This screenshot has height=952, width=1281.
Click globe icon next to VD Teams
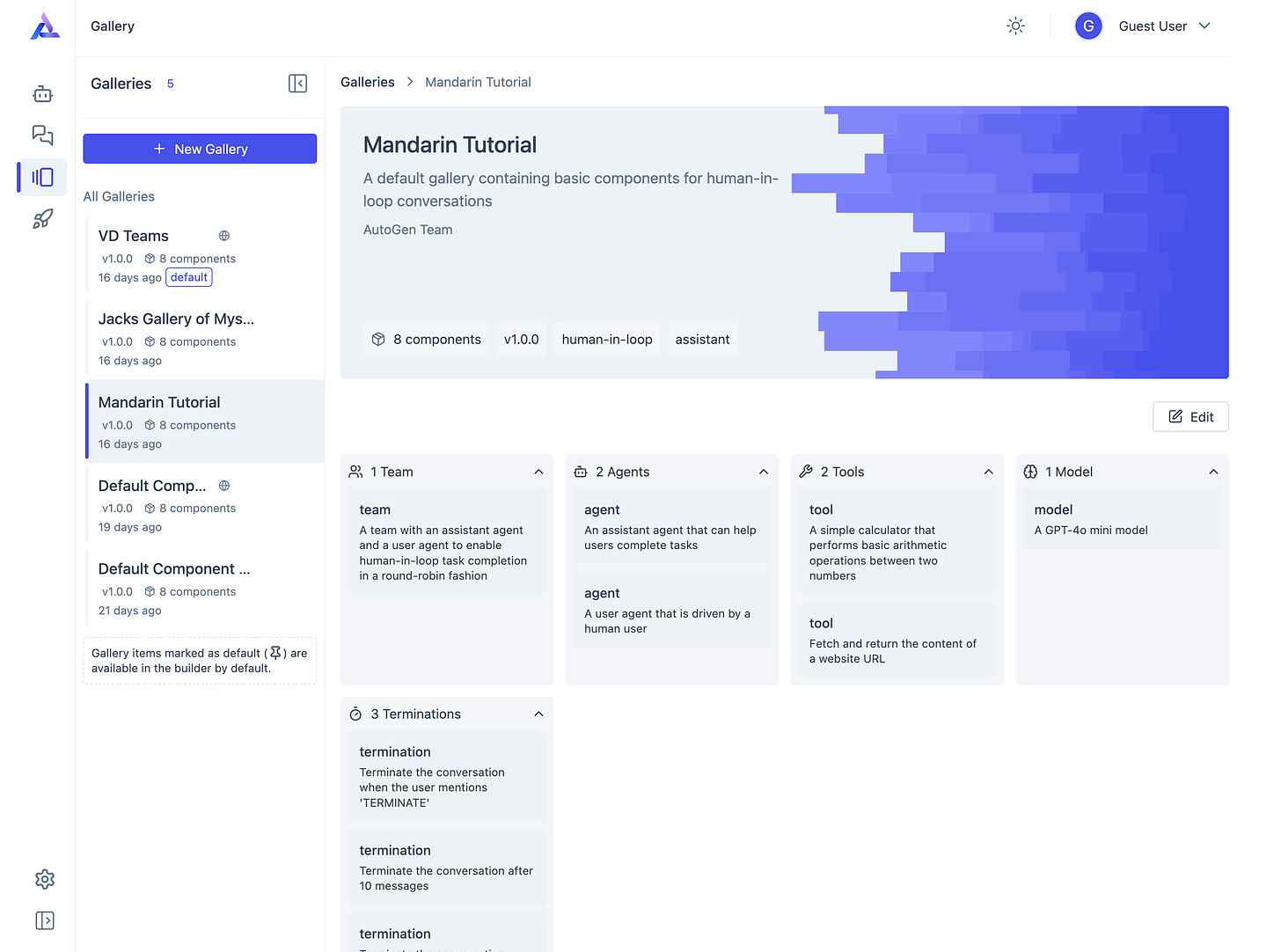tap(224, 236)
